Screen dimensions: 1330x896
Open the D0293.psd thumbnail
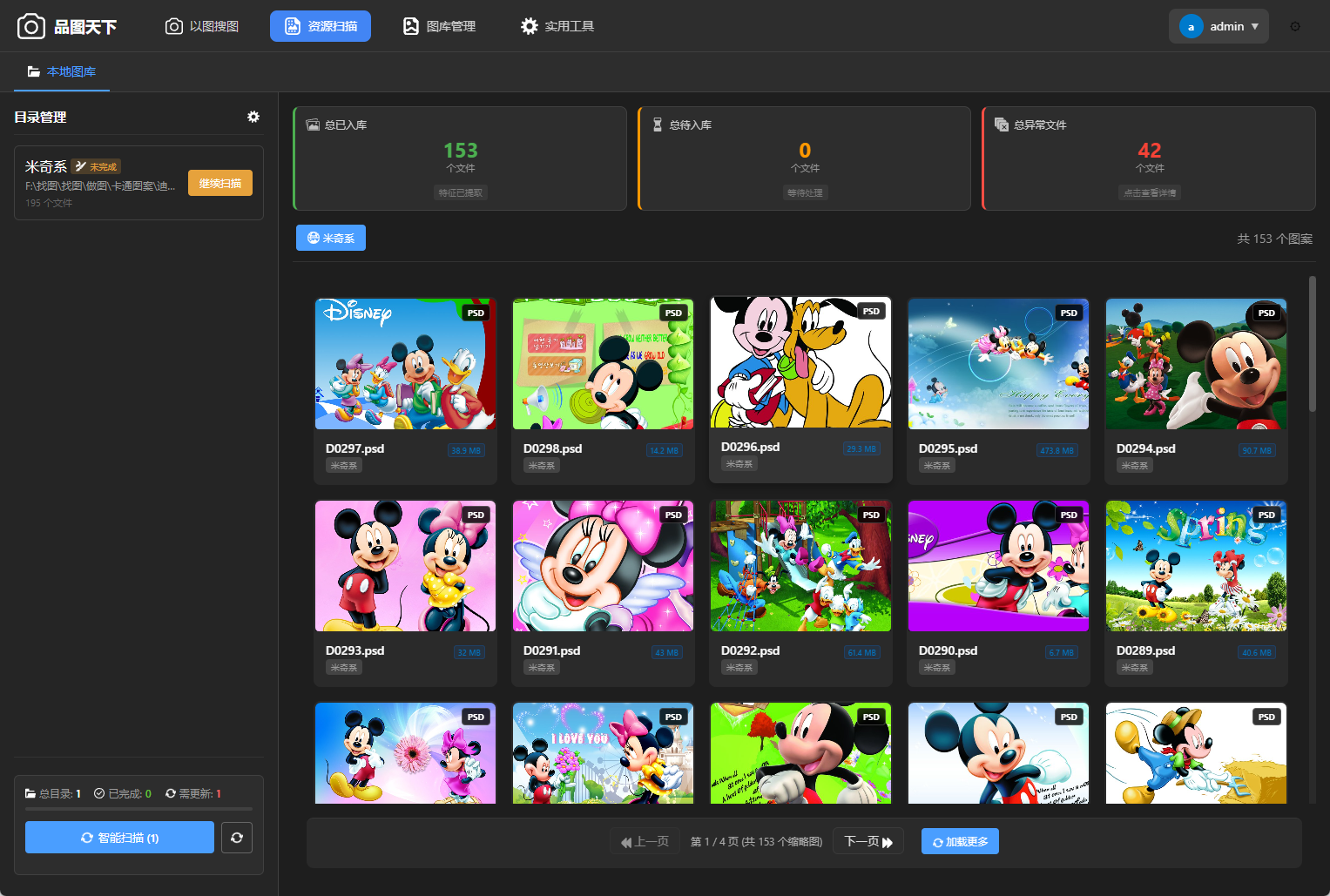coord(405,566)
